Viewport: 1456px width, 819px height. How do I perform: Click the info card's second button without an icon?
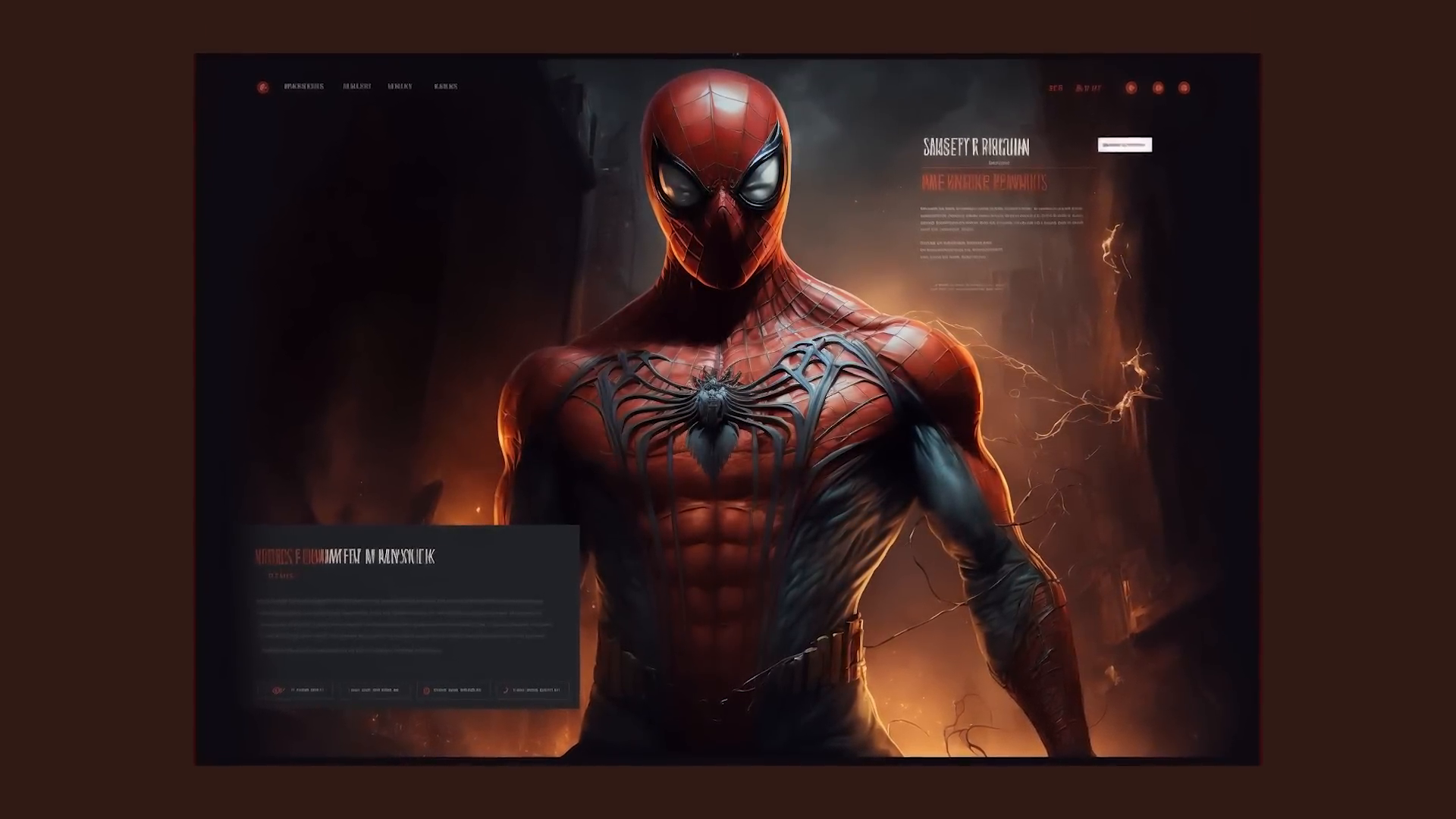point(375,691)
